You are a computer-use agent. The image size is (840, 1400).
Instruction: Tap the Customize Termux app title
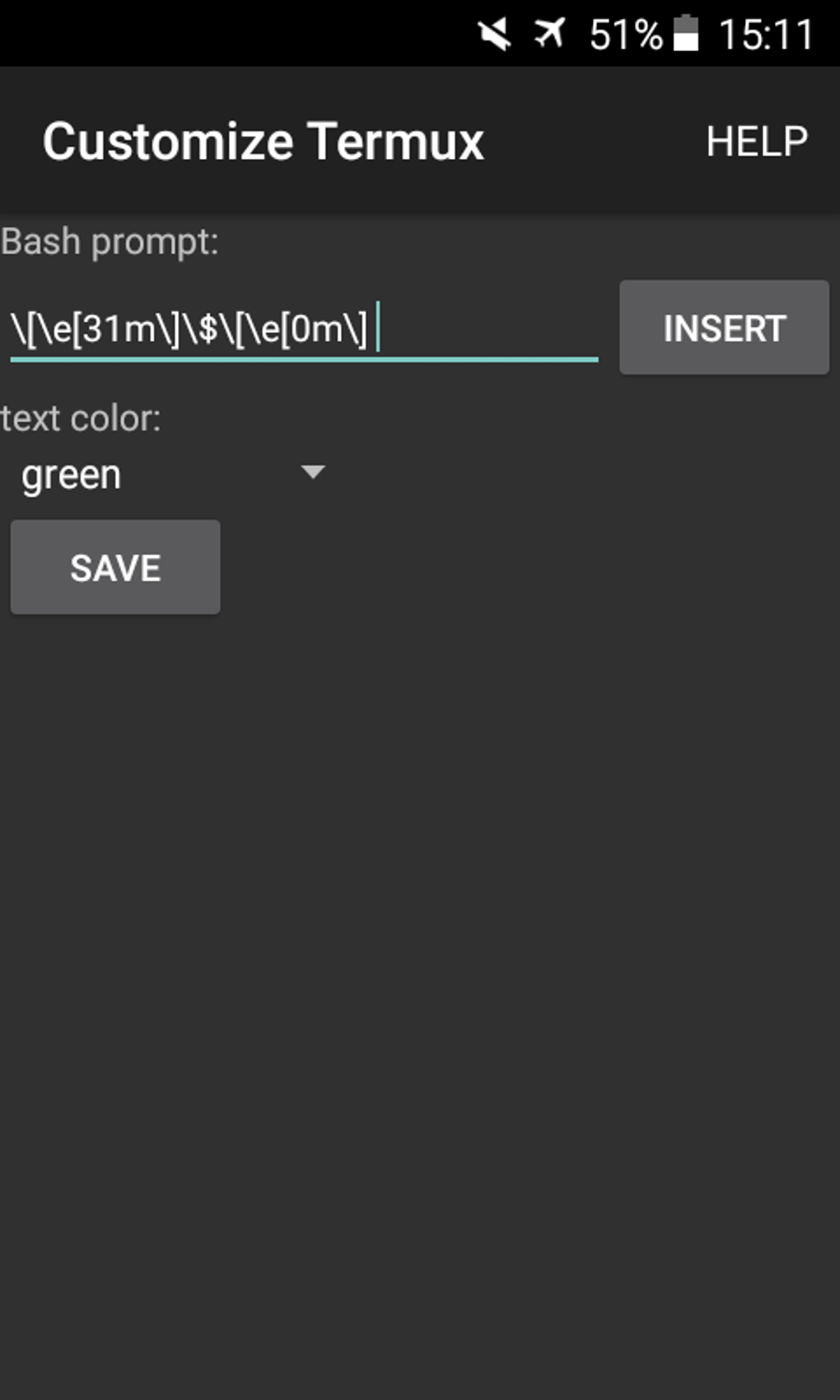click(x=264, y=142)
